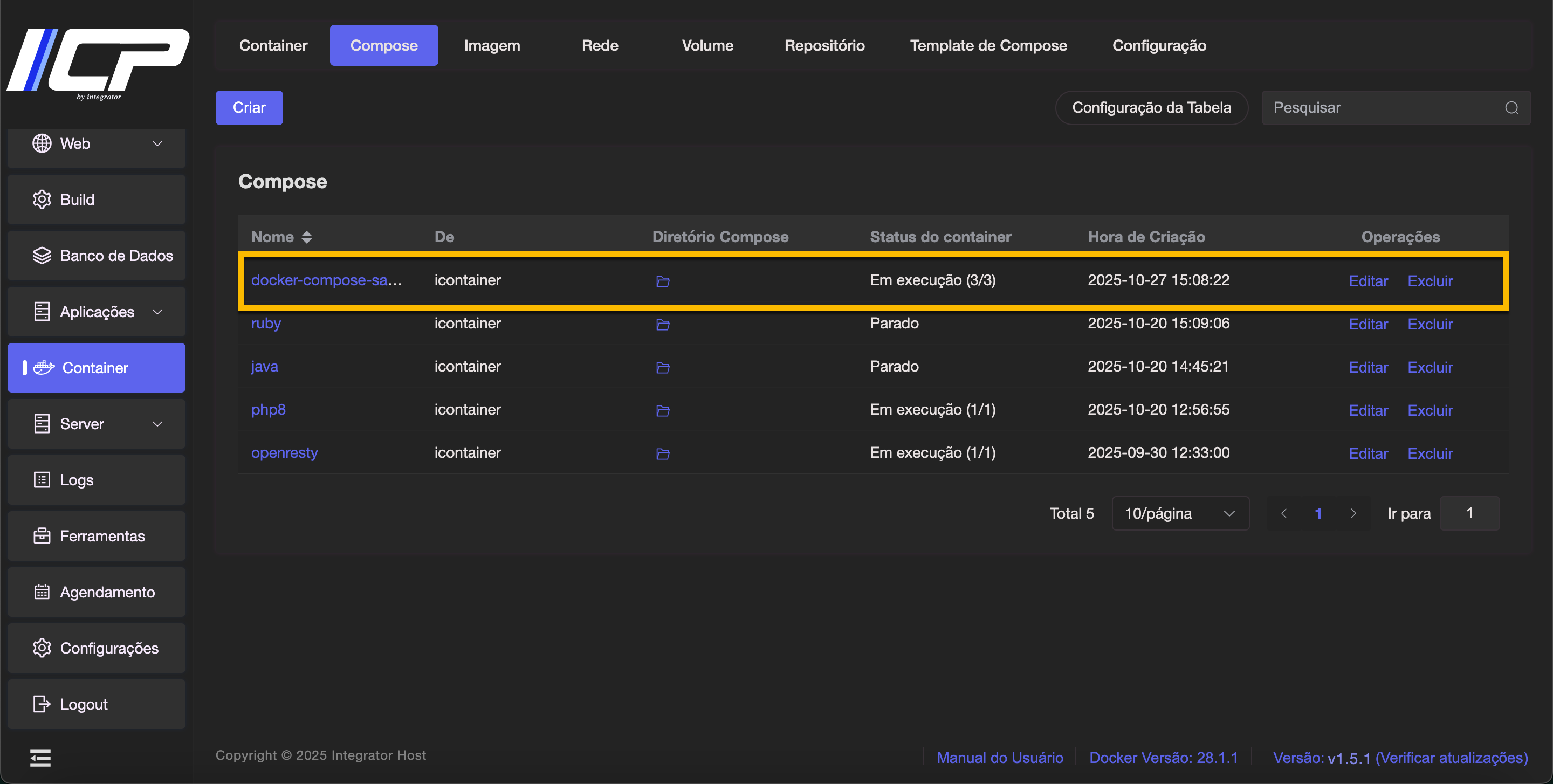Open Configuração da Tabela
The height and width of the screenshot is (784, 1553).
[x=1151, y=108]
